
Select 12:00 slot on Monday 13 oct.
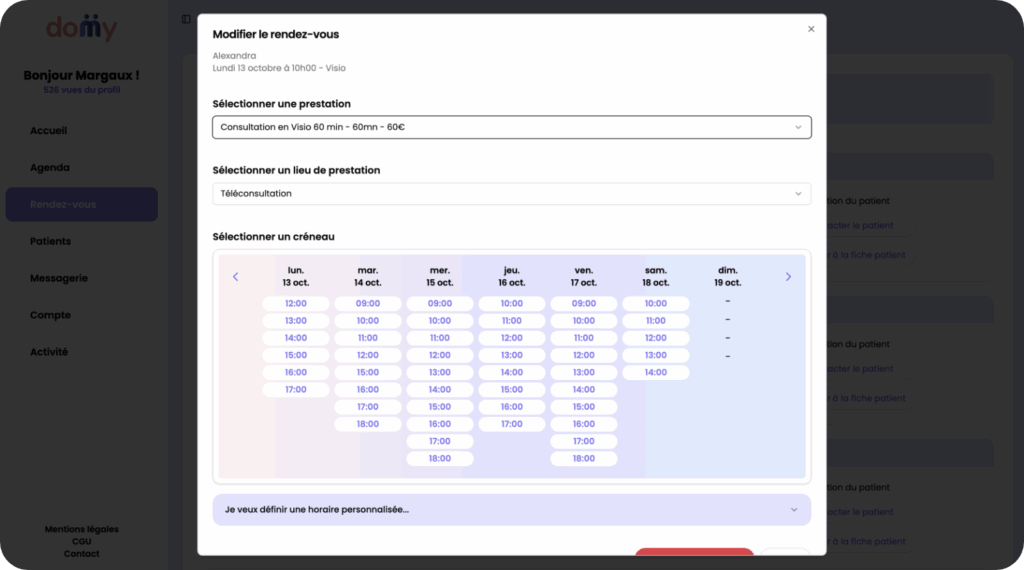pyautogui.click(x=296, y=303)
